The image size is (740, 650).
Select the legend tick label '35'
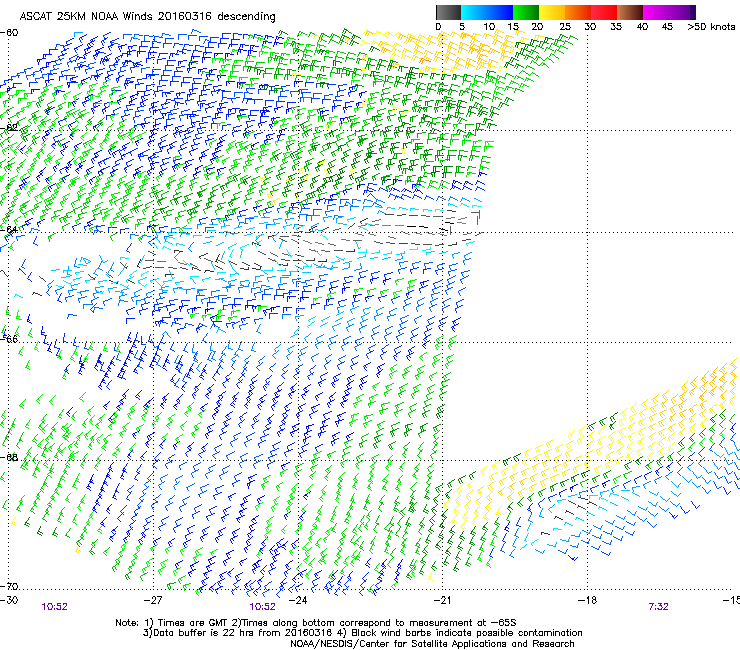coord(616,27)
